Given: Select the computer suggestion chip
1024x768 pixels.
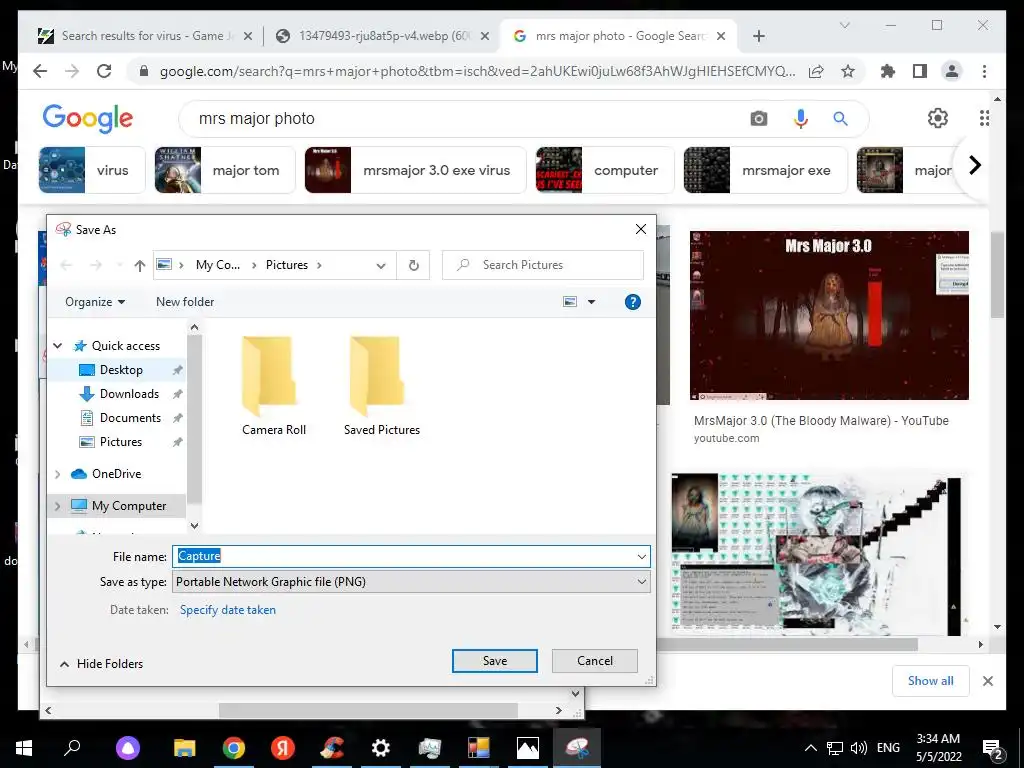Looking at the screenshot, I should pyautogui.click(x=604, y=170).
